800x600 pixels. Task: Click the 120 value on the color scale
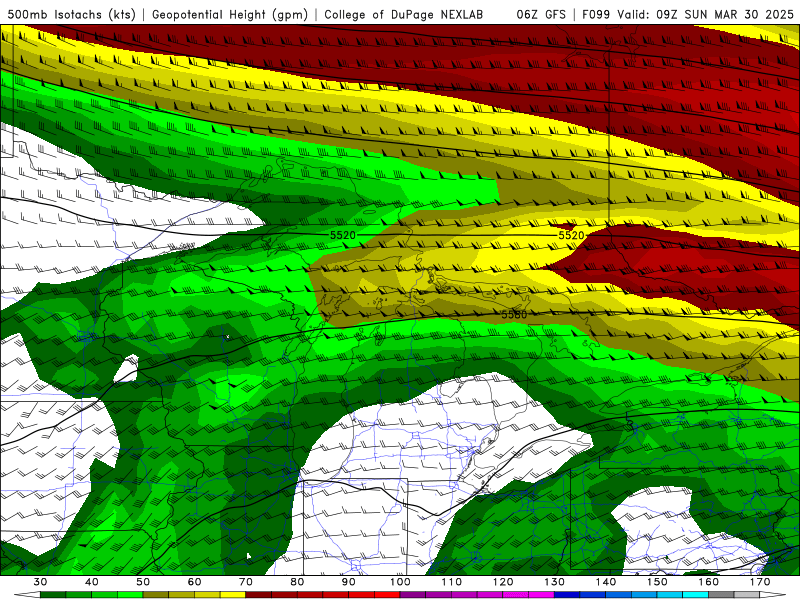(503, 582)
